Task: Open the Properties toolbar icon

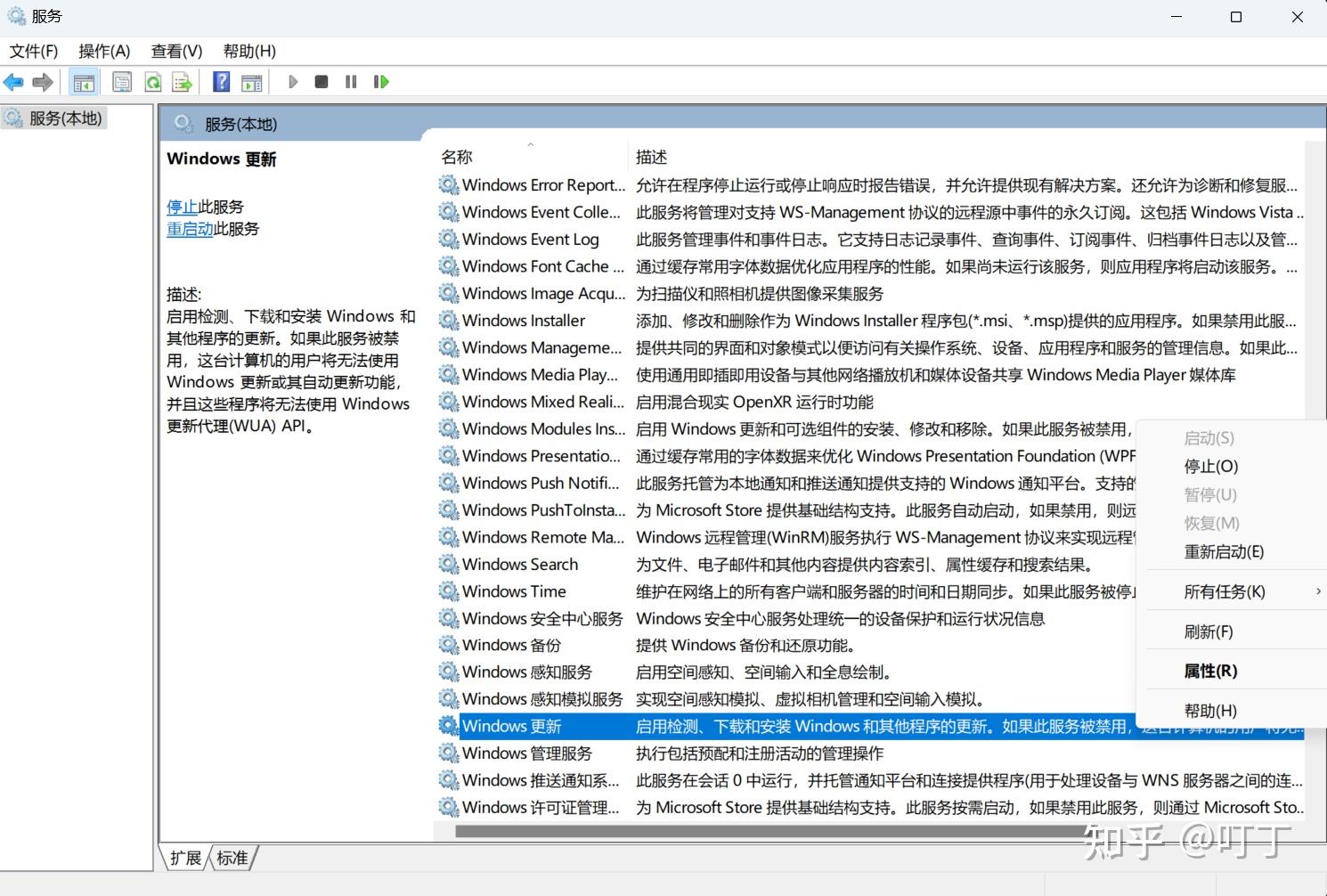Action: [122, 83]
